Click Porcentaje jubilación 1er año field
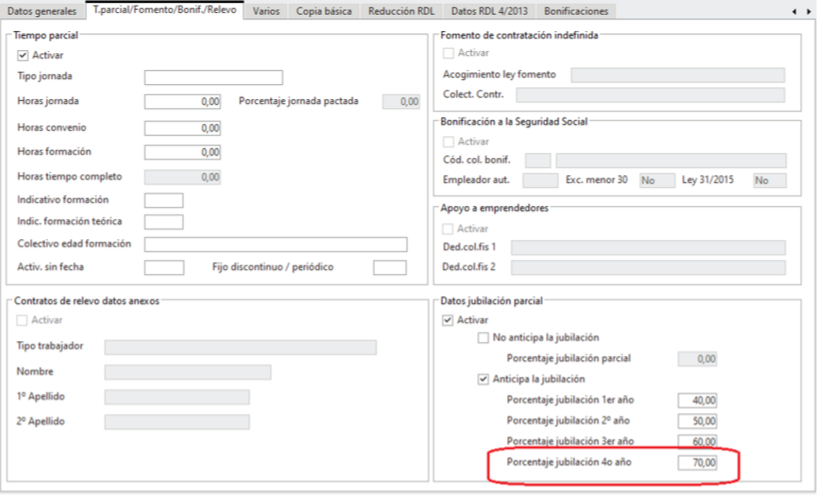Image resolution: width=817 pixels, height=495 pixels. (x=697, y=399)
